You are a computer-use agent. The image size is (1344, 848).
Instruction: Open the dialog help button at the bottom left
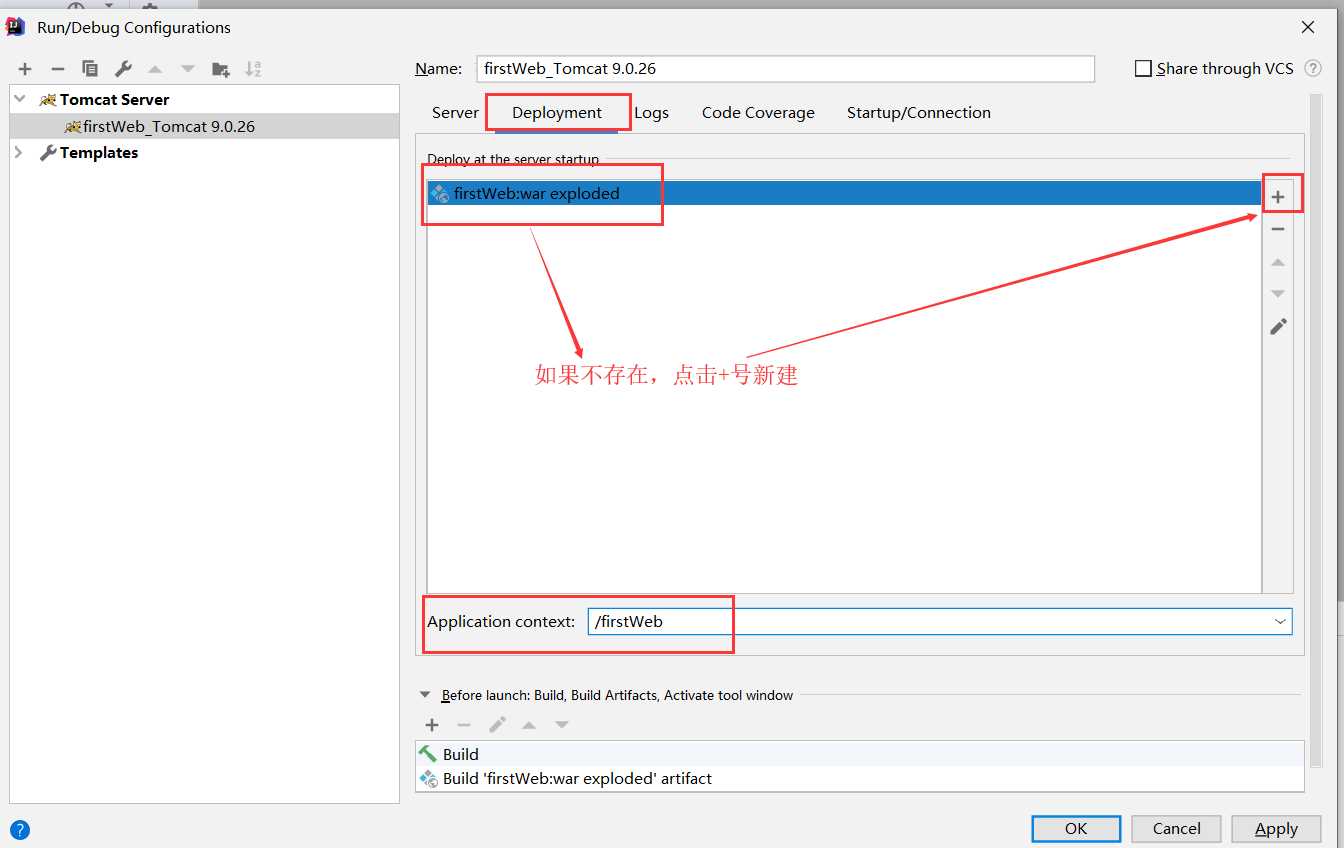click(x=20, y=829)
